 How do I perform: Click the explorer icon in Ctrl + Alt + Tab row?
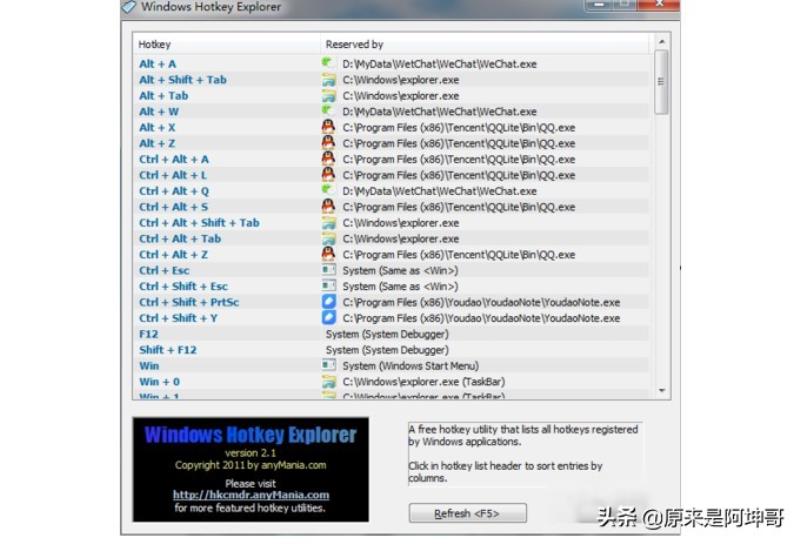tap(329, 238)
